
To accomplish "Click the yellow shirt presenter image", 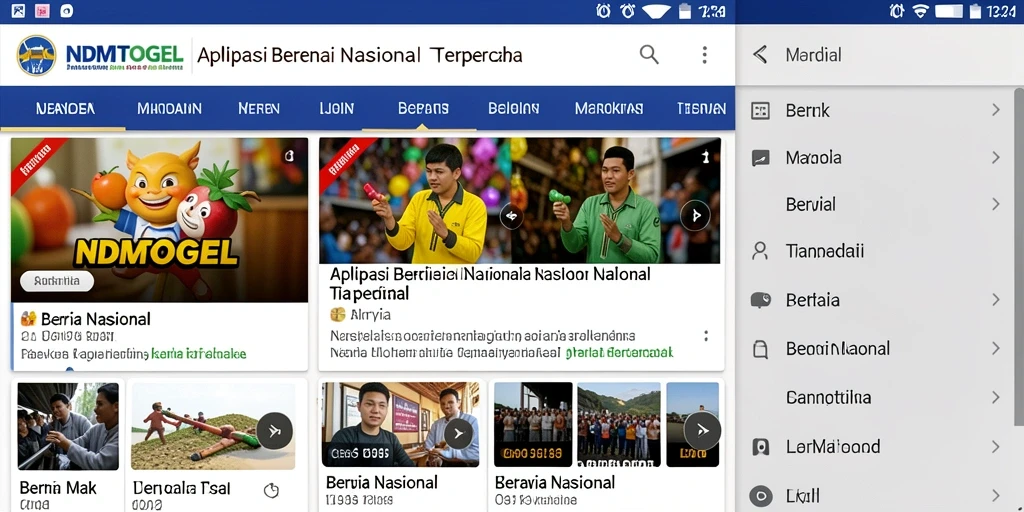I will click(415, 200).
